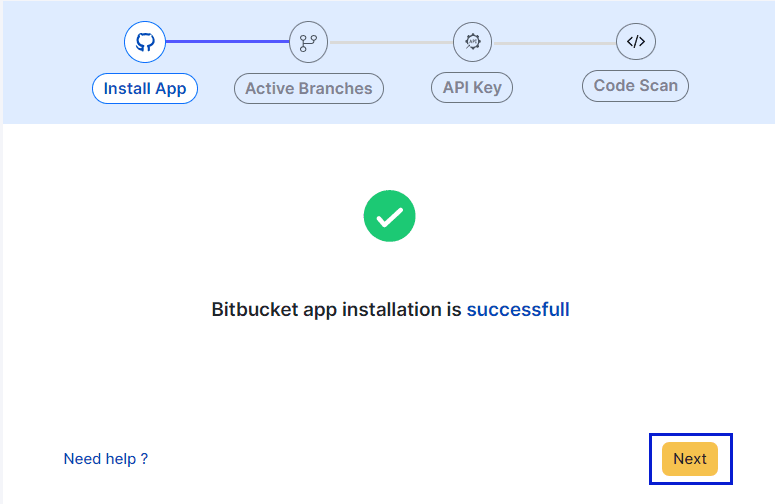This screenshot has width=775, height=504.
Task: Select the API Key step label
Action: (472, 87)
